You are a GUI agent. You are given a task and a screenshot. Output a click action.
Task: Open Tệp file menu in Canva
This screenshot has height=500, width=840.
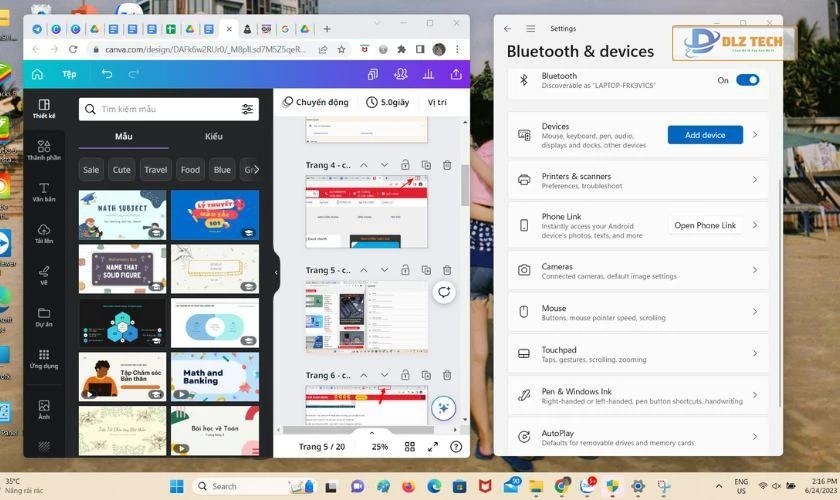69,74
